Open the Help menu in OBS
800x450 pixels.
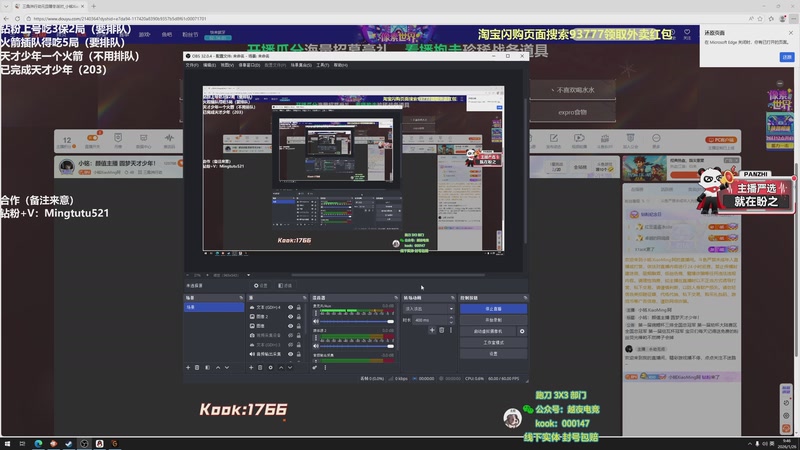(340, 65)
